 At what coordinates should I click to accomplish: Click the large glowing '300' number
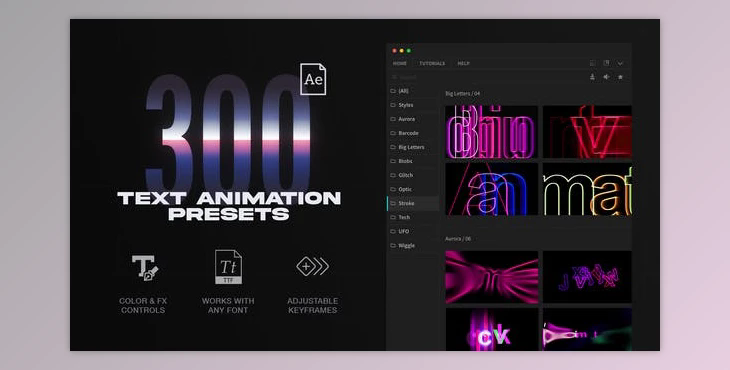pyautogui.click(x=228, y=134)
